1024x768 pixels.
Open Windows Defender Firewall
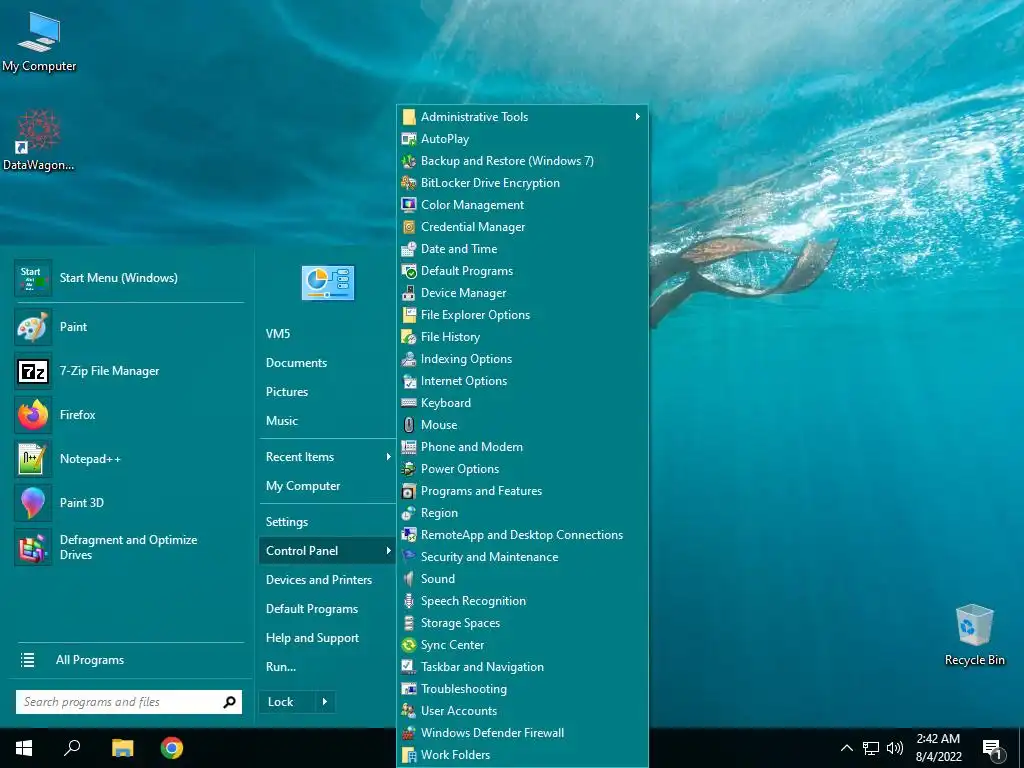(x=522, y=733)
